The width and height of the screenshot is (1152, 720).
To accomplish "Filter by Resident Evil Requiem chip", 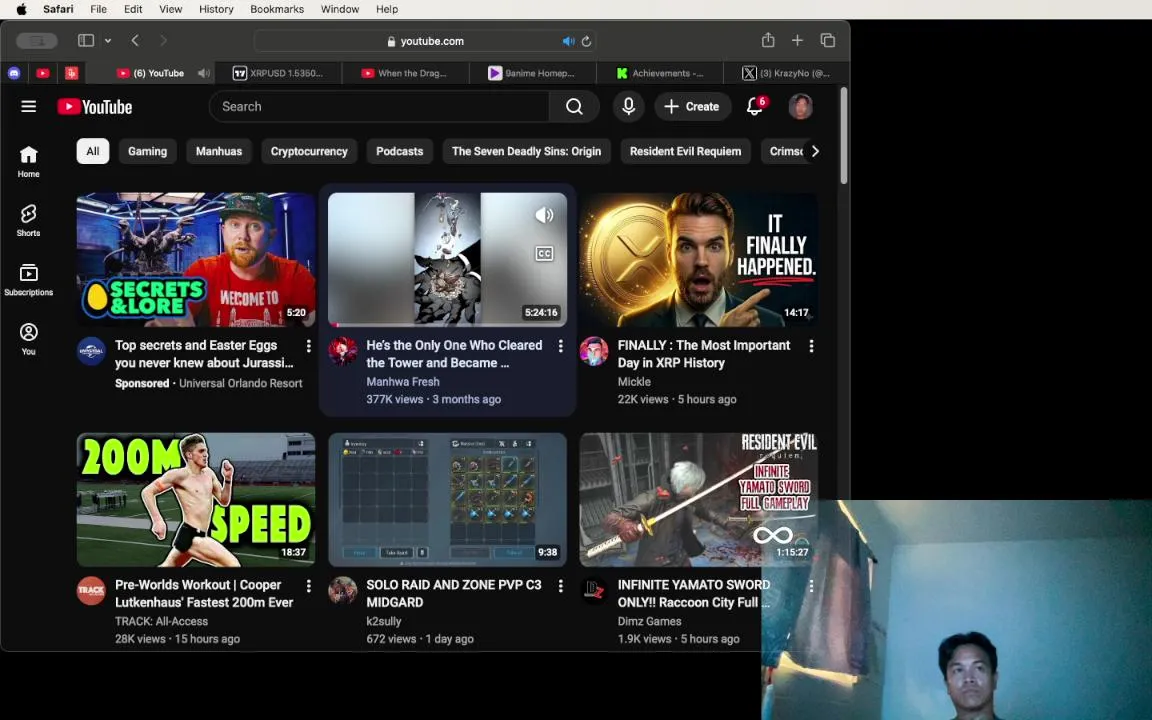I will (x=685, y=151).
